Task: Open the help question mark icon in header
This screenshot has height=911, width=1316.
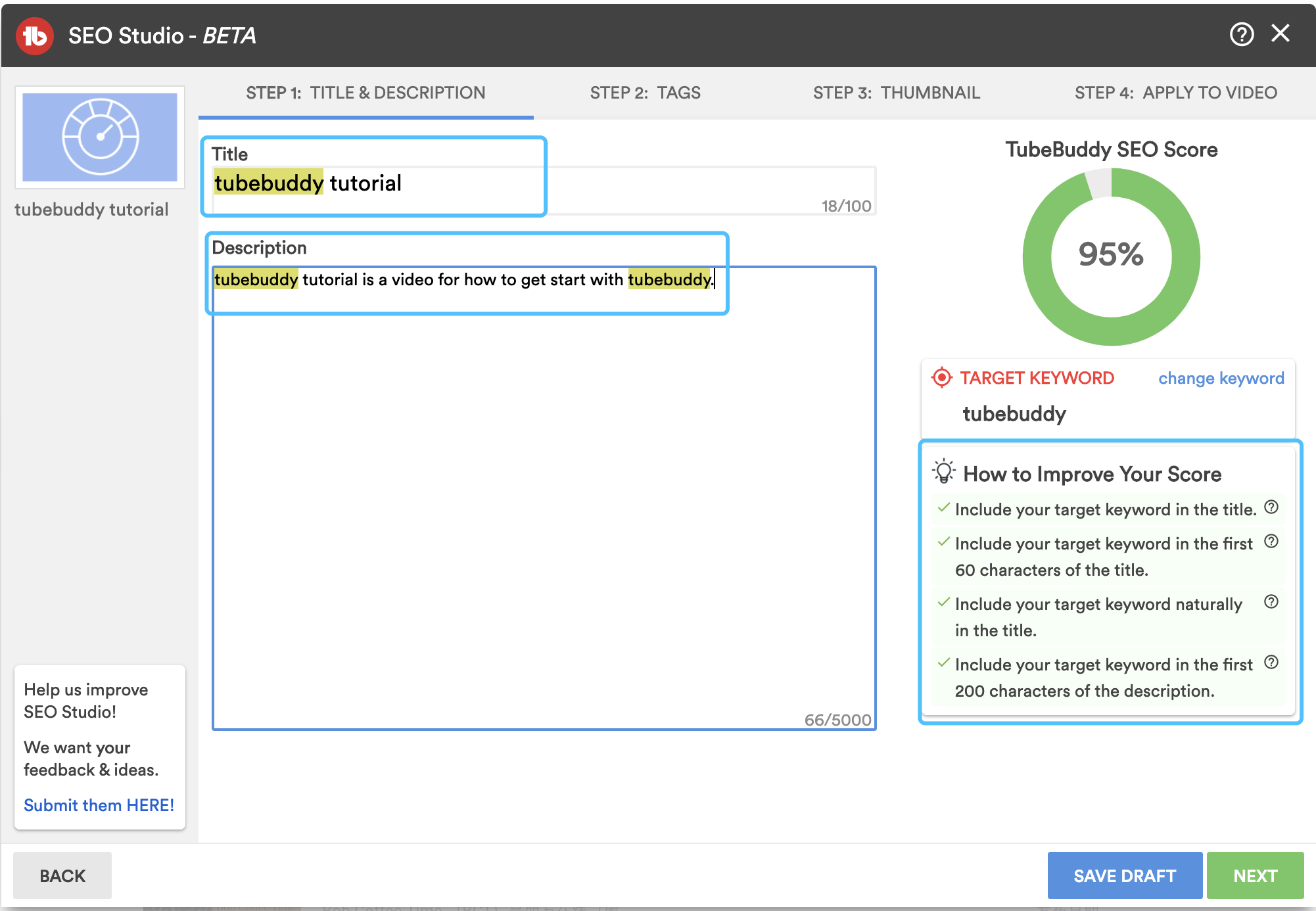Action: pyautogui.click(x=1242, y=34)
